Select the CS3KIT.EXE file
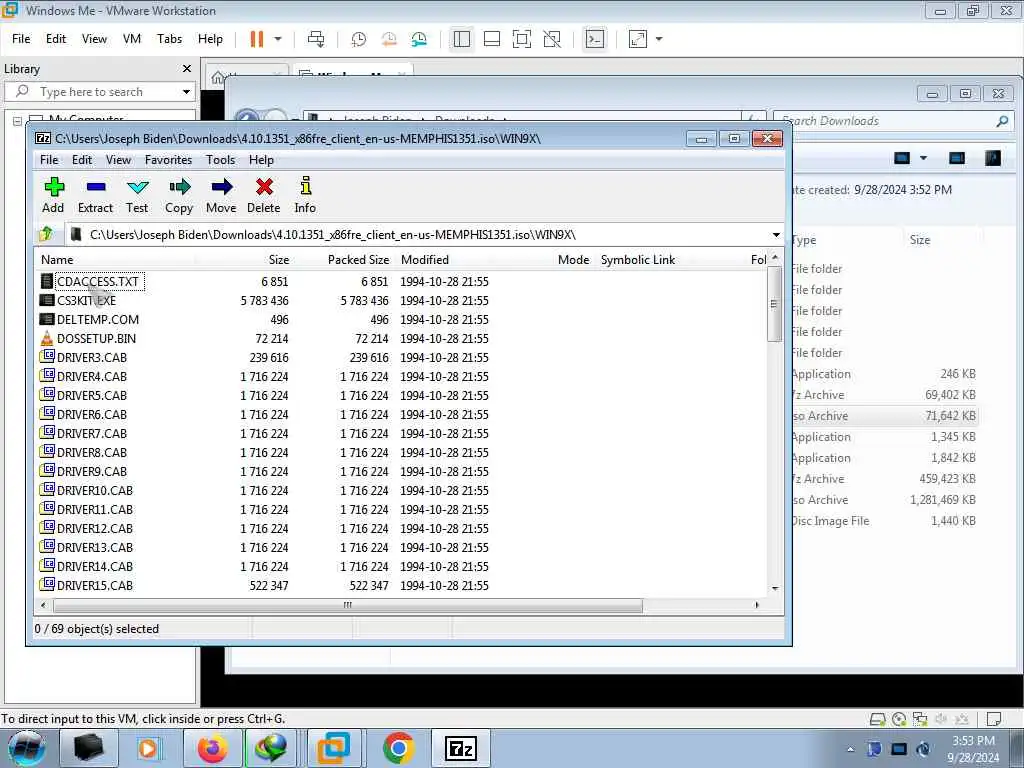Screen dimensions: 1024x768 click(86, 300)
